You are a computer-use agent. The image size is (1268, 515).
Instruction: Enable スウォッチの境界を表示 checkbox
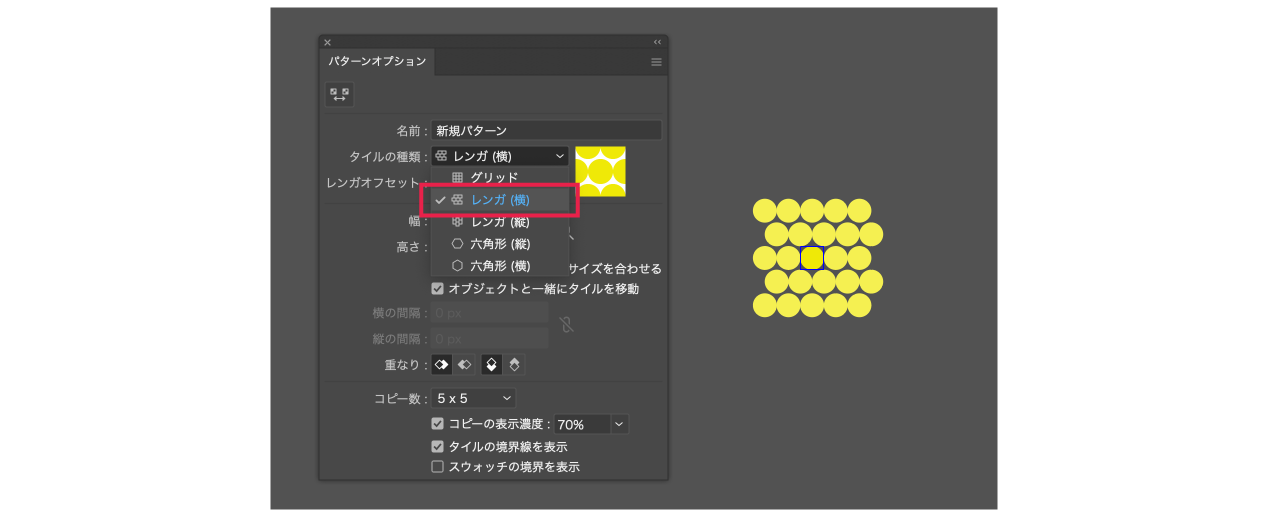438,467
